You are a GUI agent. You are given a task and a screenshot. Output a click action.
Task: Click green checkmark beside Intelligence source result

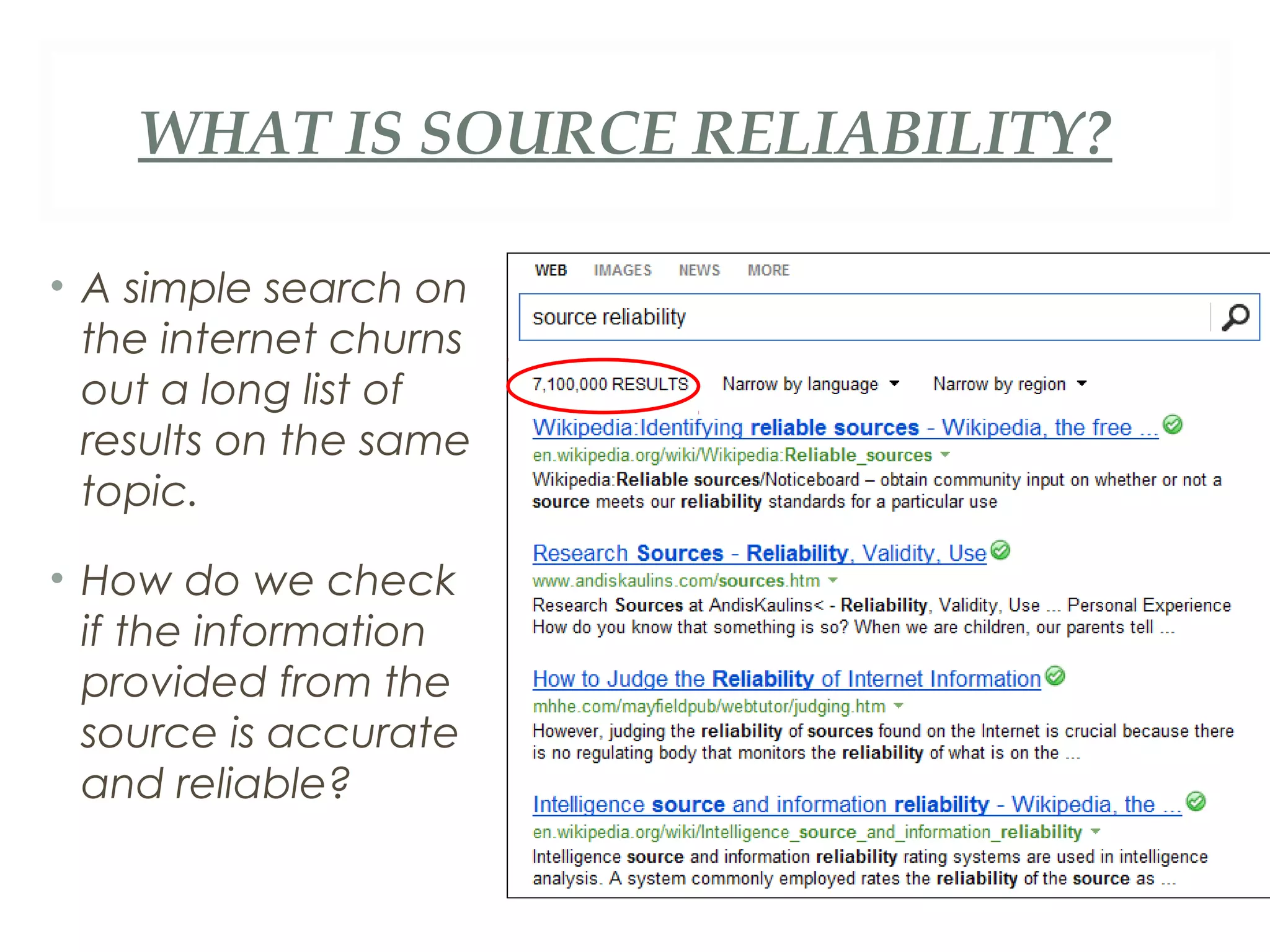pyautogui.click(x=1196, y=801)
